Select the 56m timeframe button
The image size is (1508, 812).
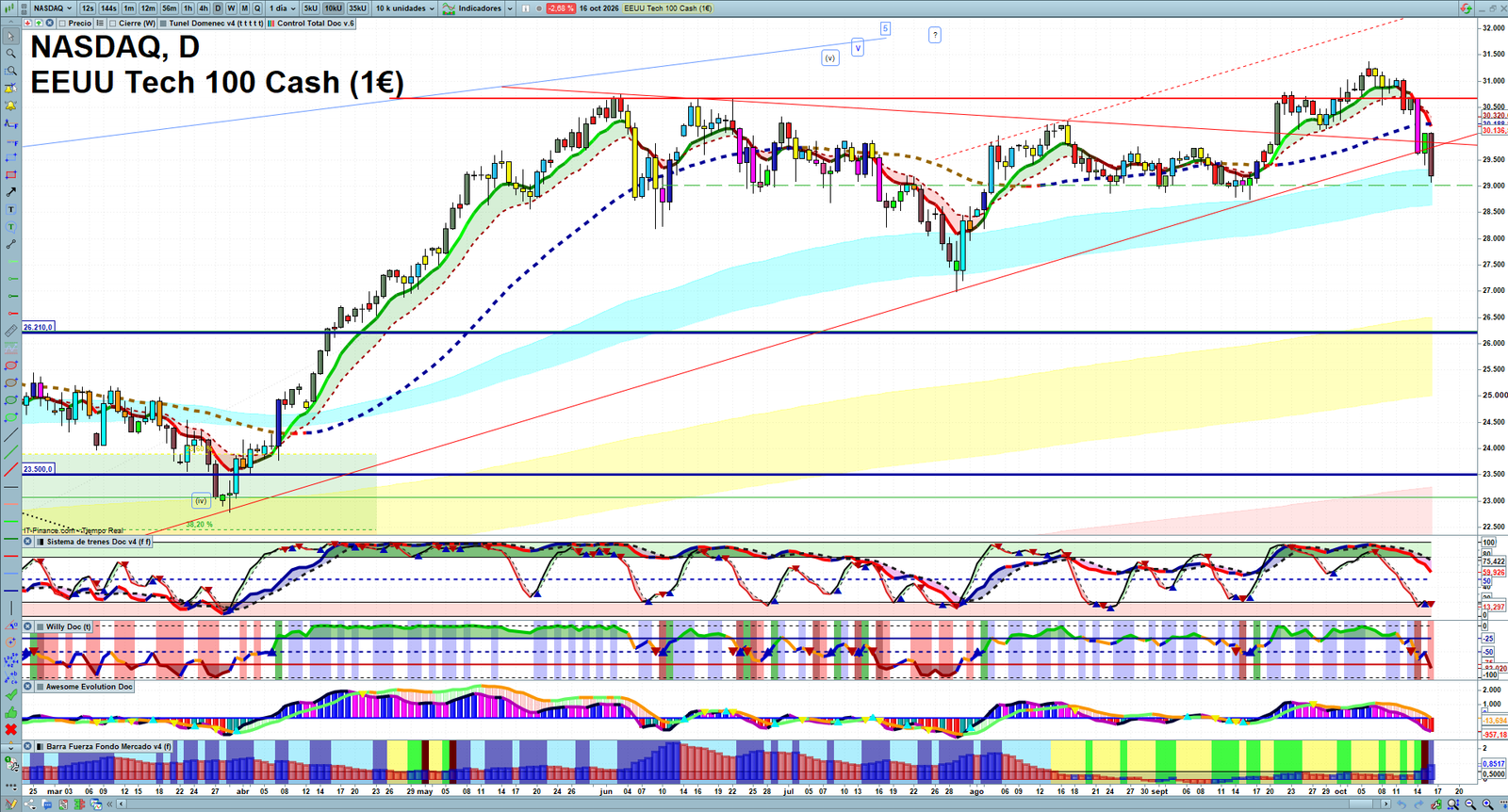click(x=169, y=8)
